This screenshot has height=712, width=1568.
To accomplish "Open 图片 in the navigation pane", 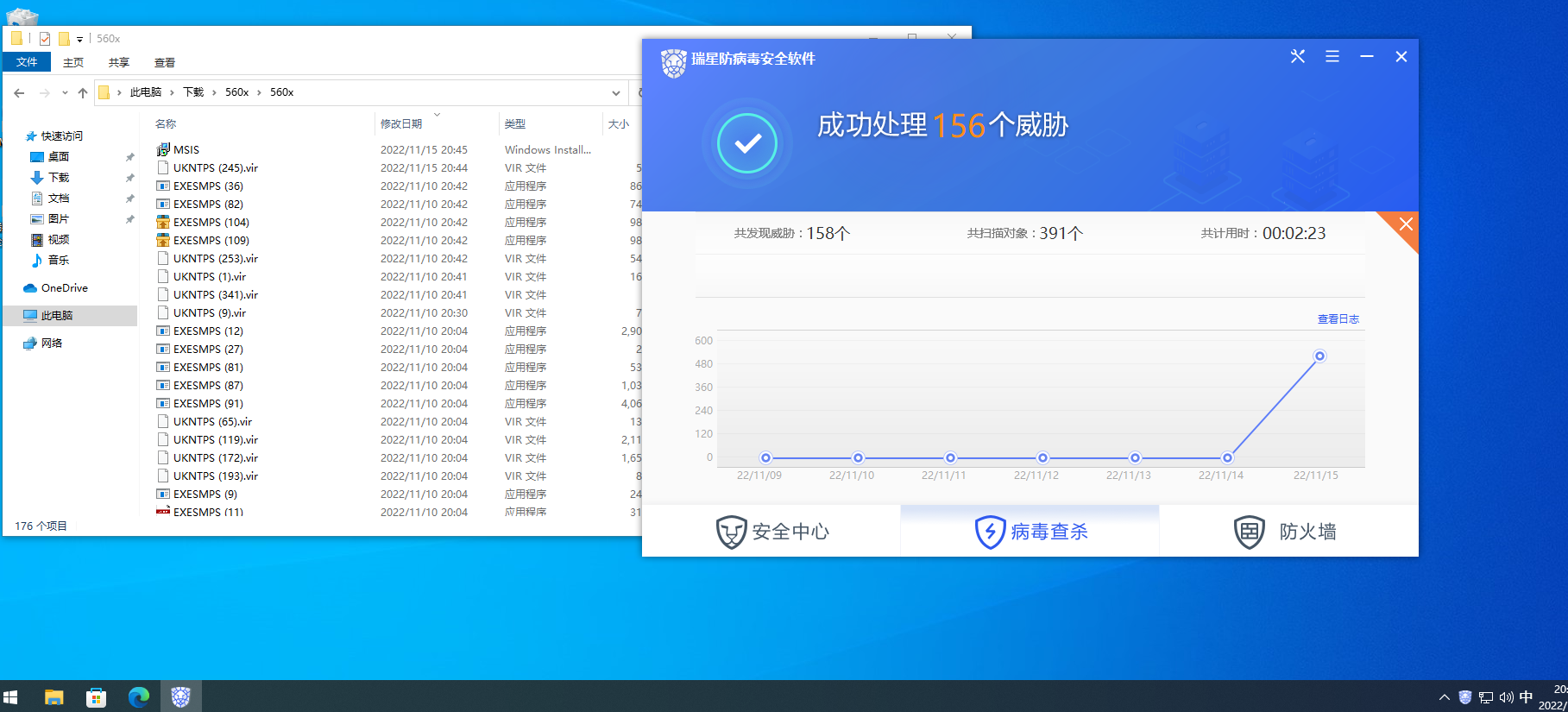I will (59, 219).
